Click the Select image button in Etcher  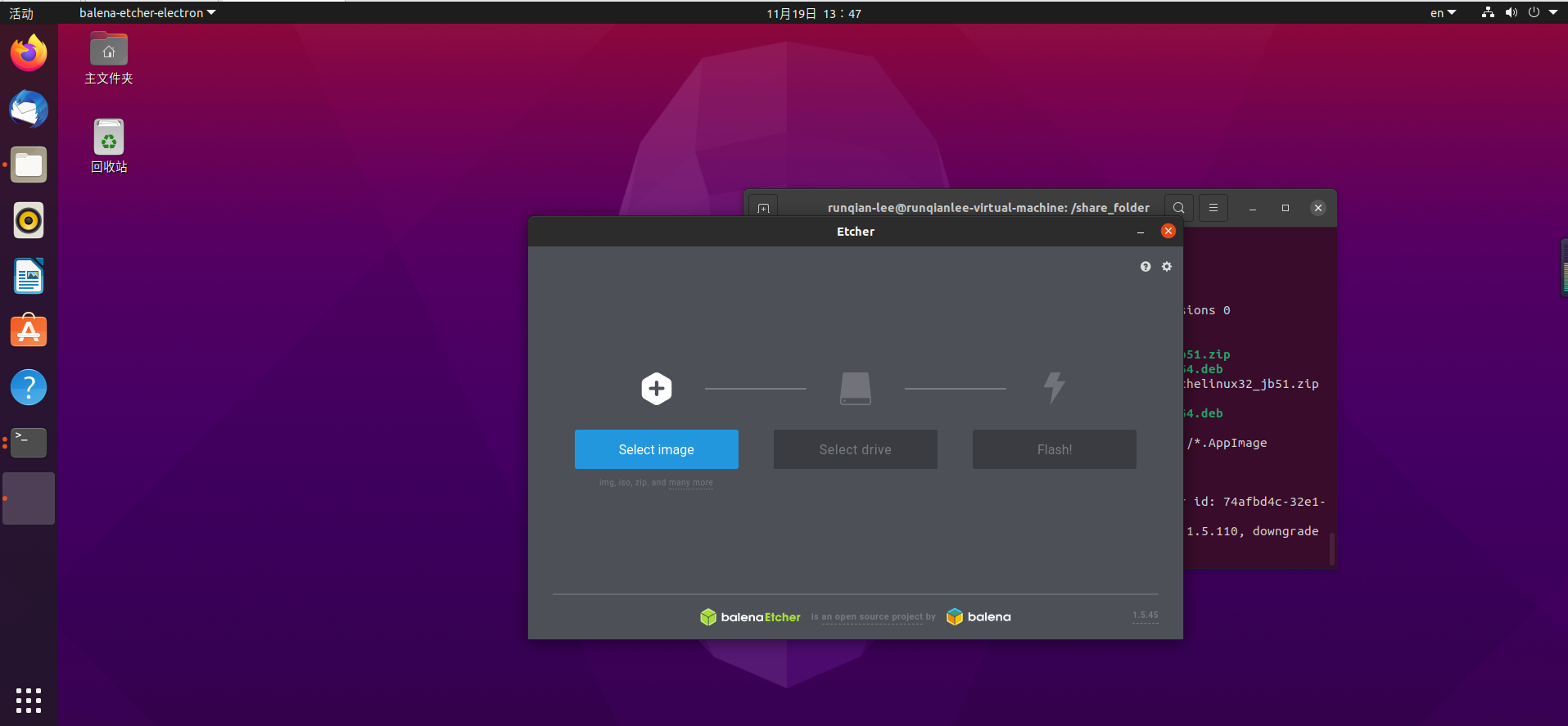[x=656, y=449]
